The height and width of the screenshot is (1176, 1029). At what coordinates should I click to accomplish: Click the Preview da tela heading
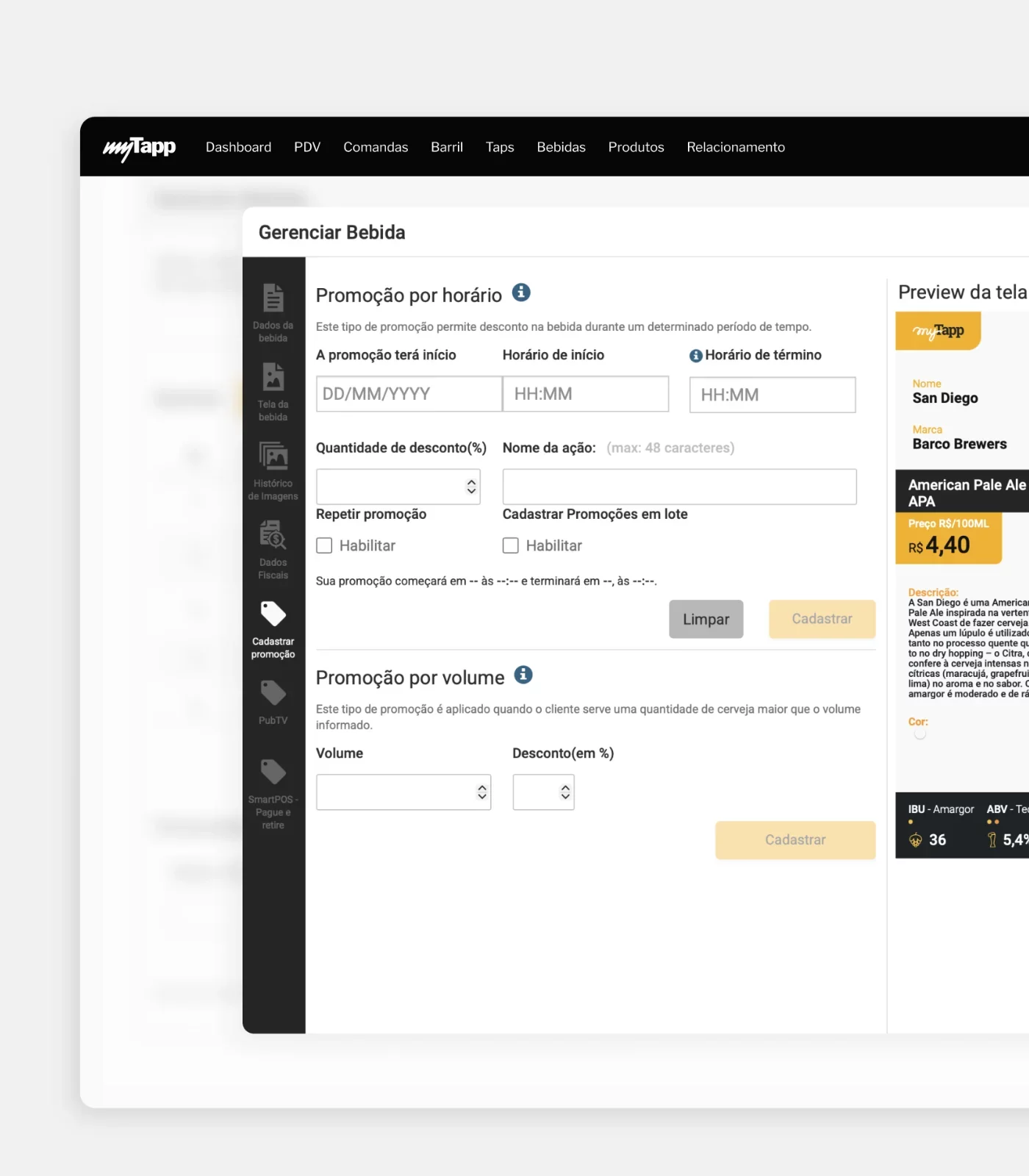[x=963, y=293]
